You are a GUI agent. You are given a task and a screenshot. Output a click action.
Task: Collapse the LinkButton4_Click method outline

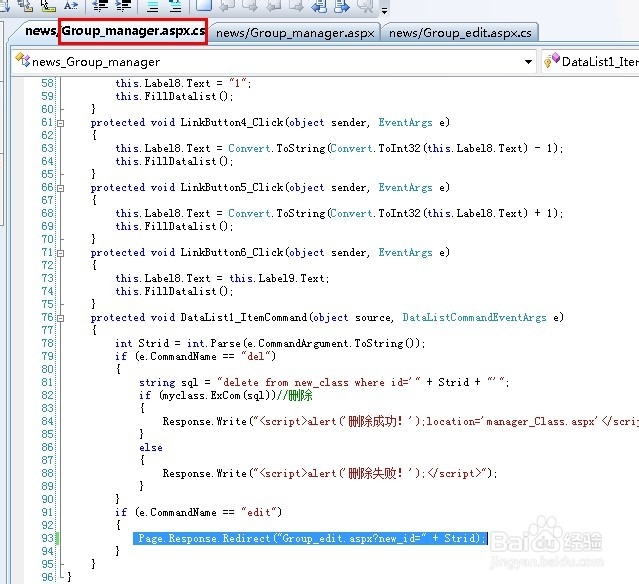click(x=61, y=123)
